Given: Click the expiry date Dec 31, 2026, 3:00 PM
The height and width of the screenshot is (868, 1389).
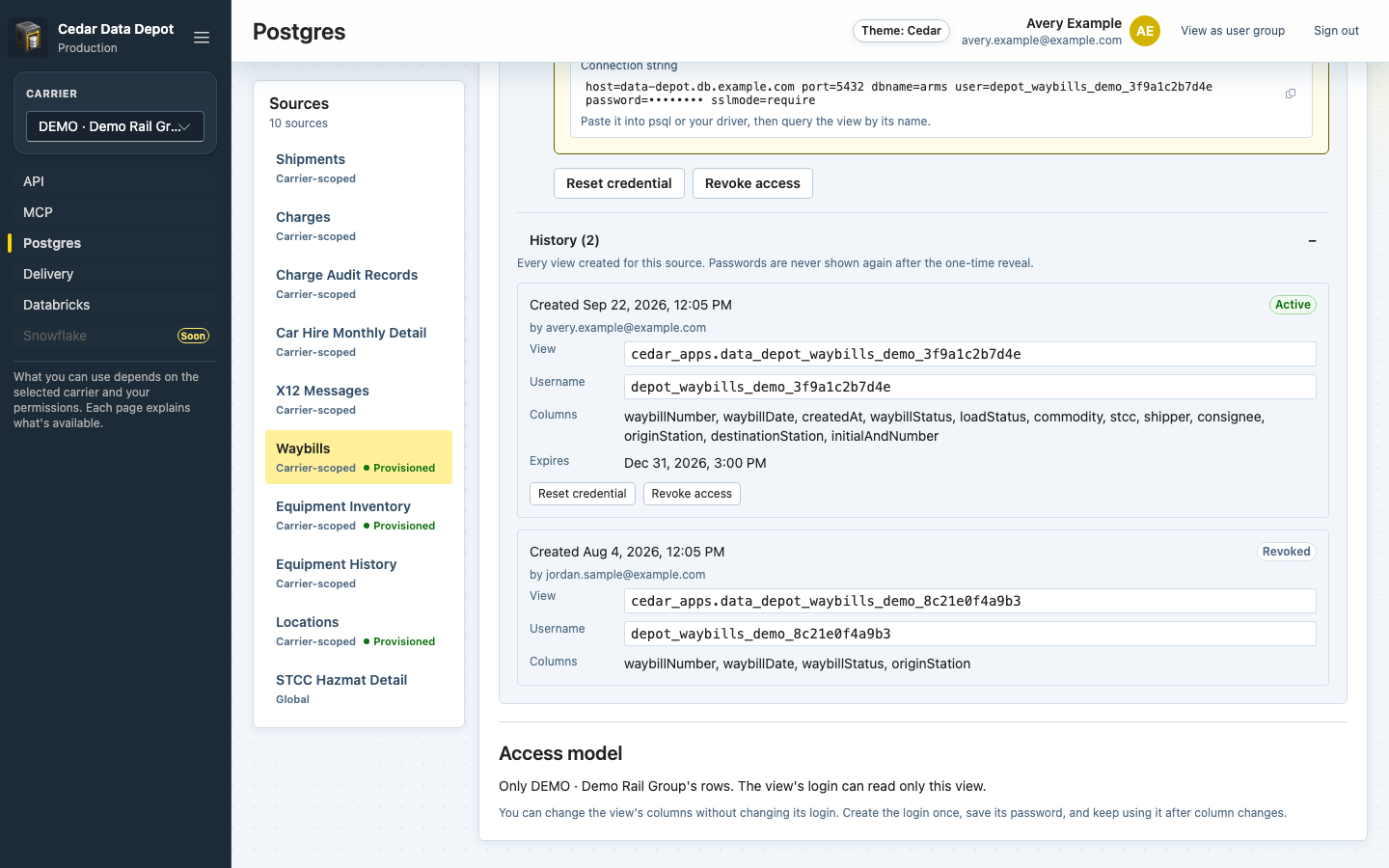Looking at the screenshot, I should 695,463.
